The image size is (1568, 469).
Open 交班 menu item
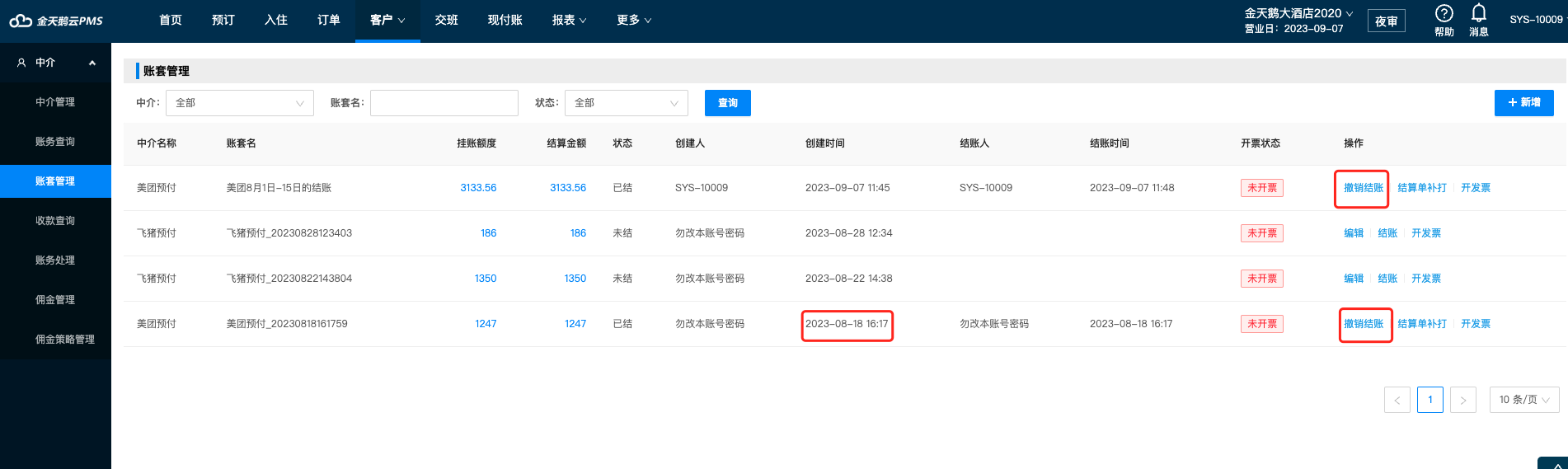[447, 20]
